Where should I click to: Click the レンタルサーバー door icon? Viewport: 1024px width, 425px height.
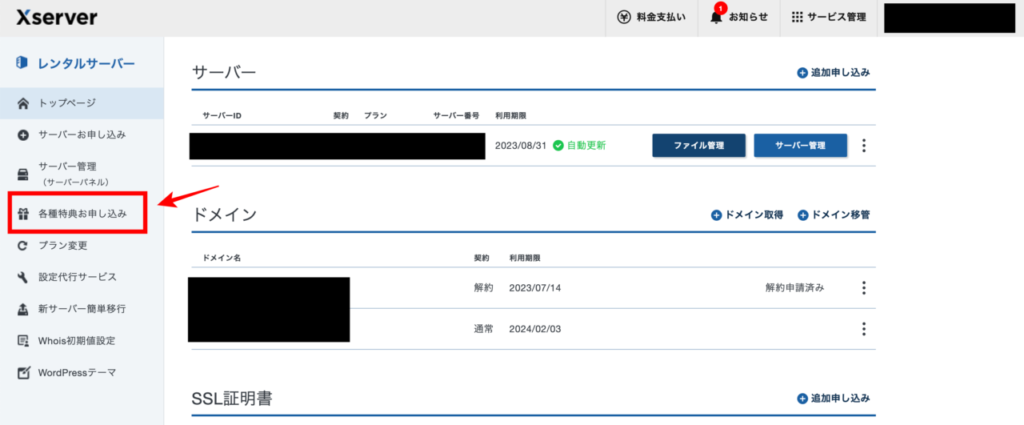coord(23,63)
